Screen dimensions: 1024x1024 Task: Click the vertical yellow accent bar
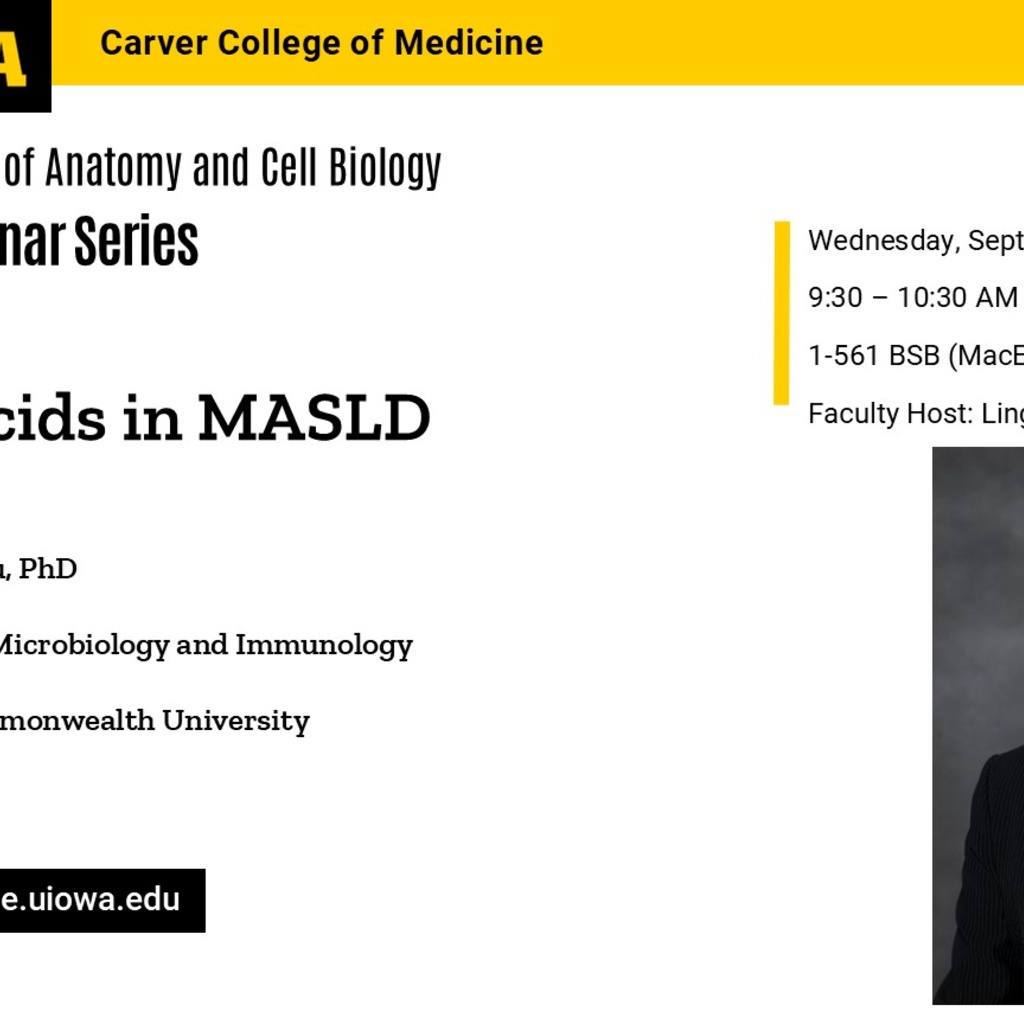coord(782,313)
